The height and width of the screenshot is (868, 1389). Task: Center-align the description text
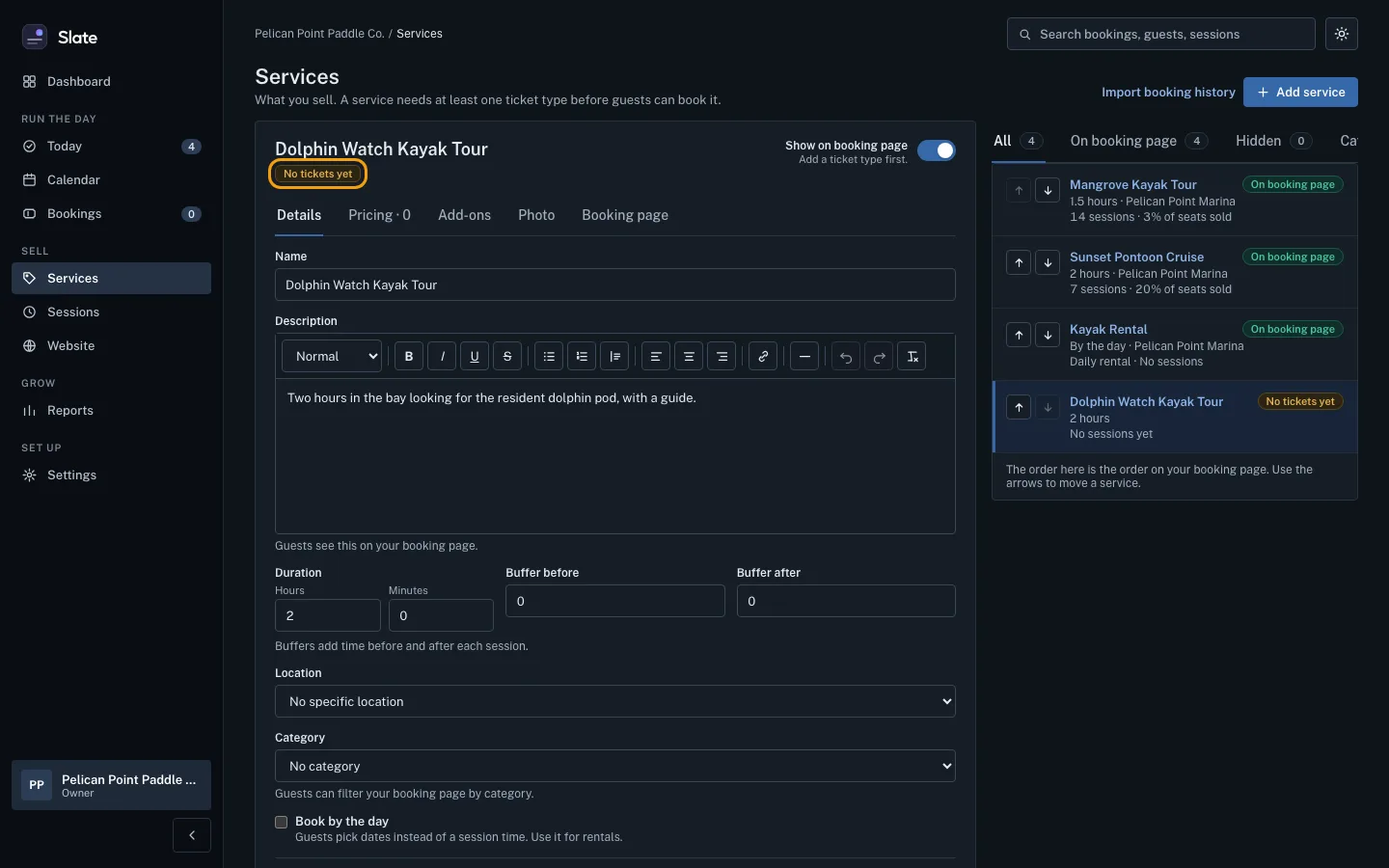pos(689,357)
